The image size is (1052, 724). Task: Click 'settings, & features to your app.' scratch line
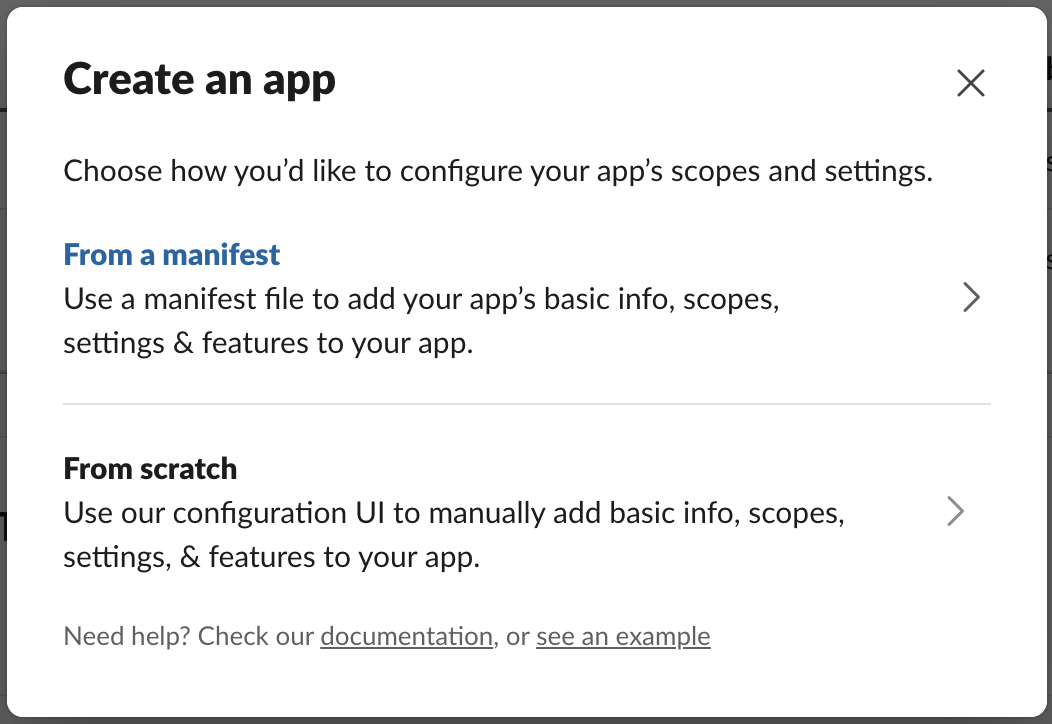pyautogui.click(x=272, y=557)
